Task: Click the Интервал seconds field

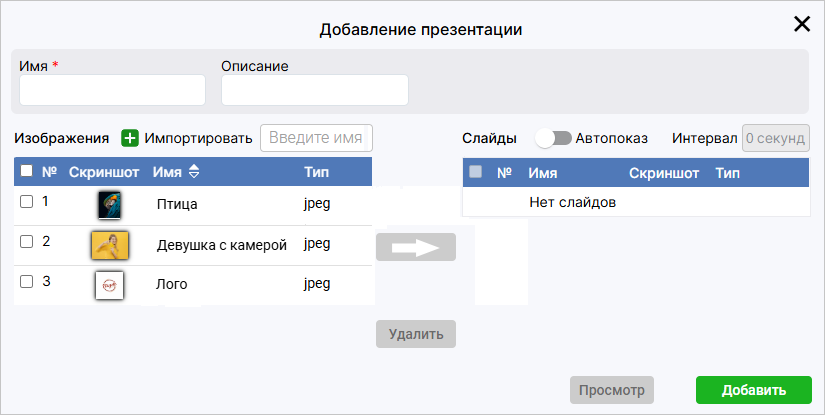Action: coord(776,138)
